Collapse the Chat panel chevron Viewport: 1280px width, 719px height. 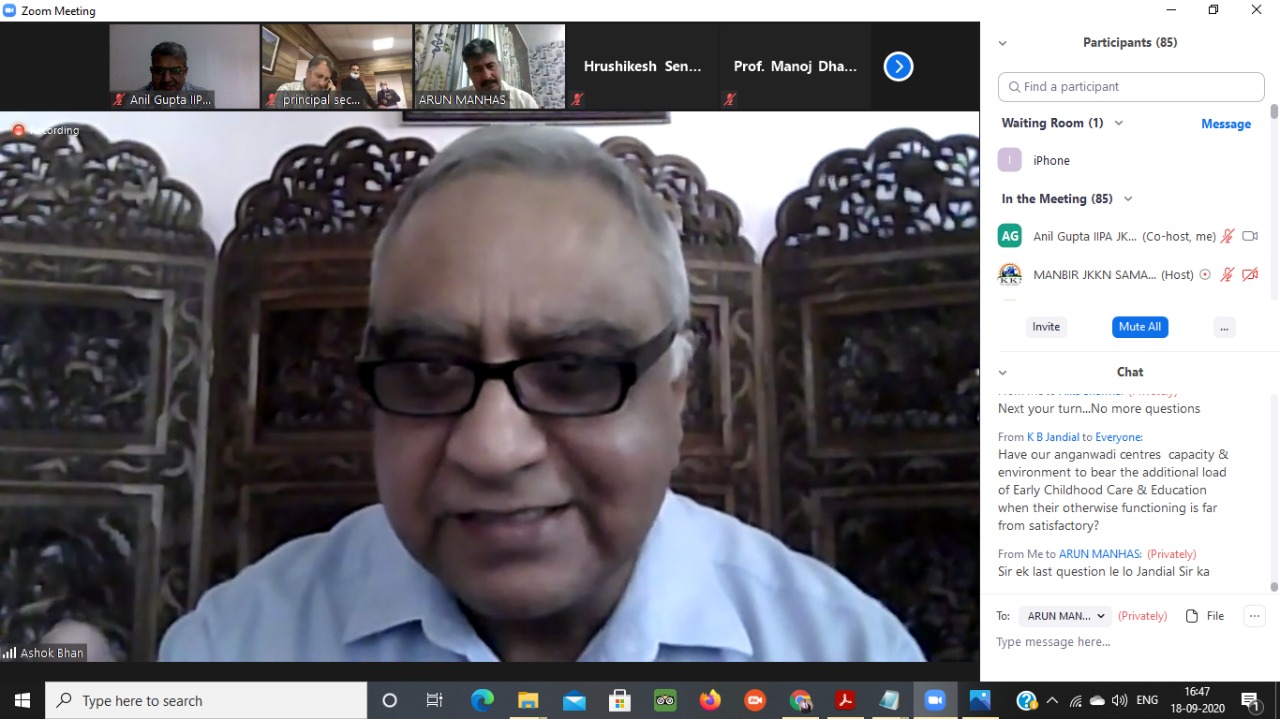point(1003,372)
